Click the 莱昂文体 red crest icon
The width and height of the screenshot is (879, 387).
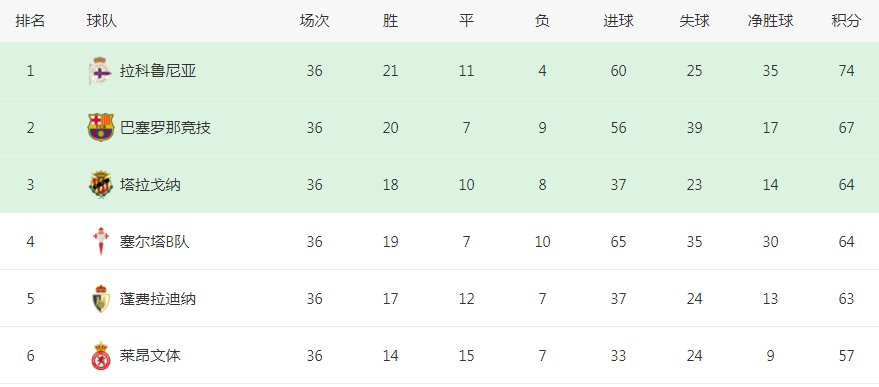tap(101, 356)
